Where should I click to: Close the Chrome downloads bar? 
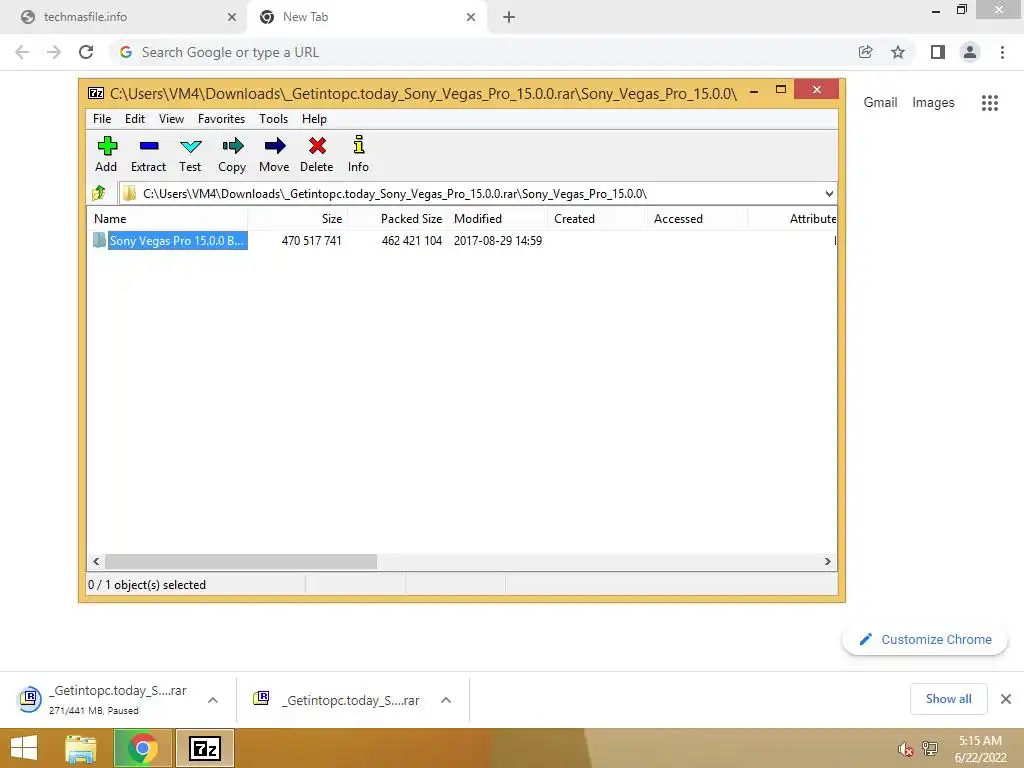tap(1006, 699)
